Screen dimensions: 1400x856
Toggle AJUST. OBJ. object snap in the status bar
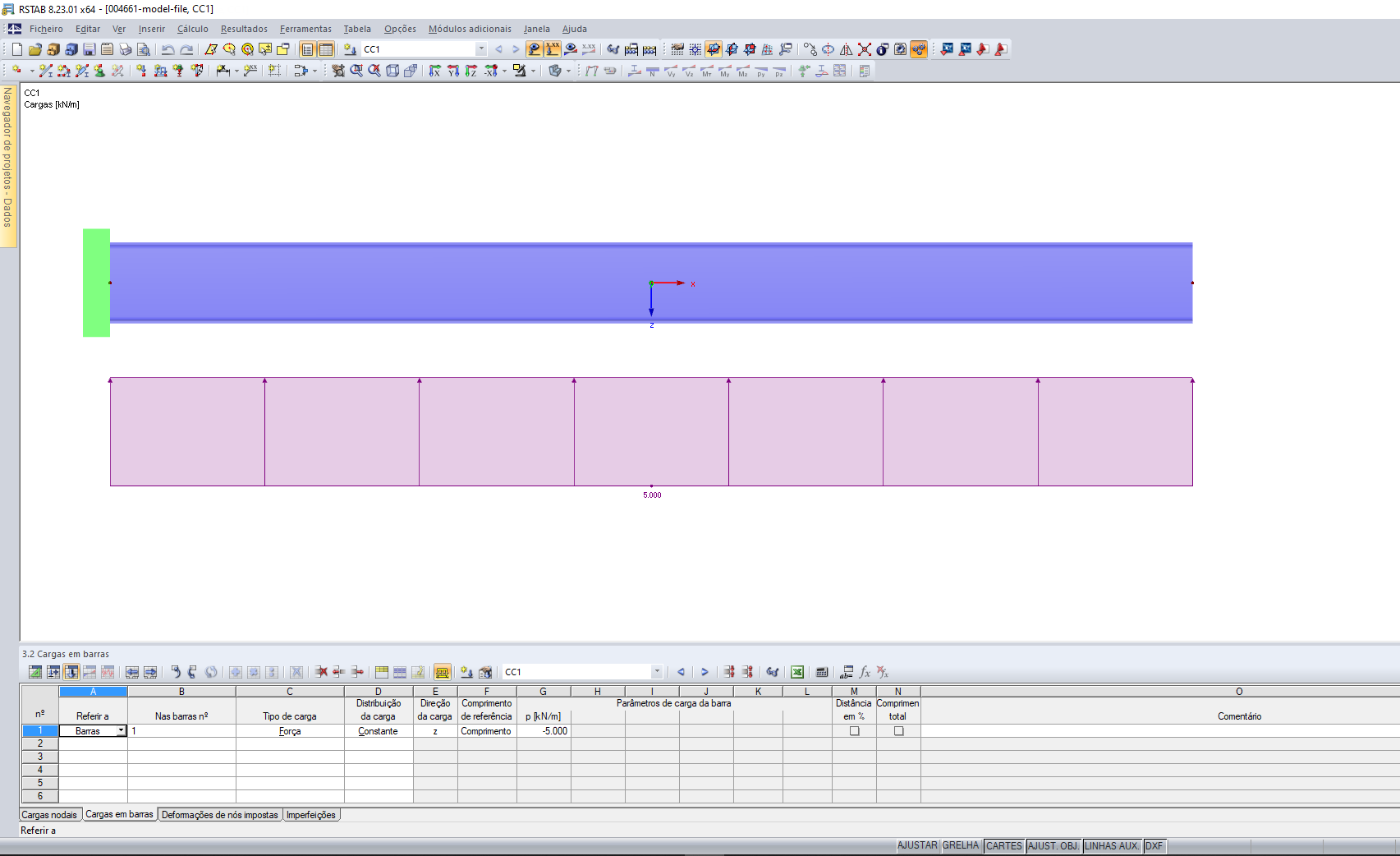click(x=1053, y=845)
